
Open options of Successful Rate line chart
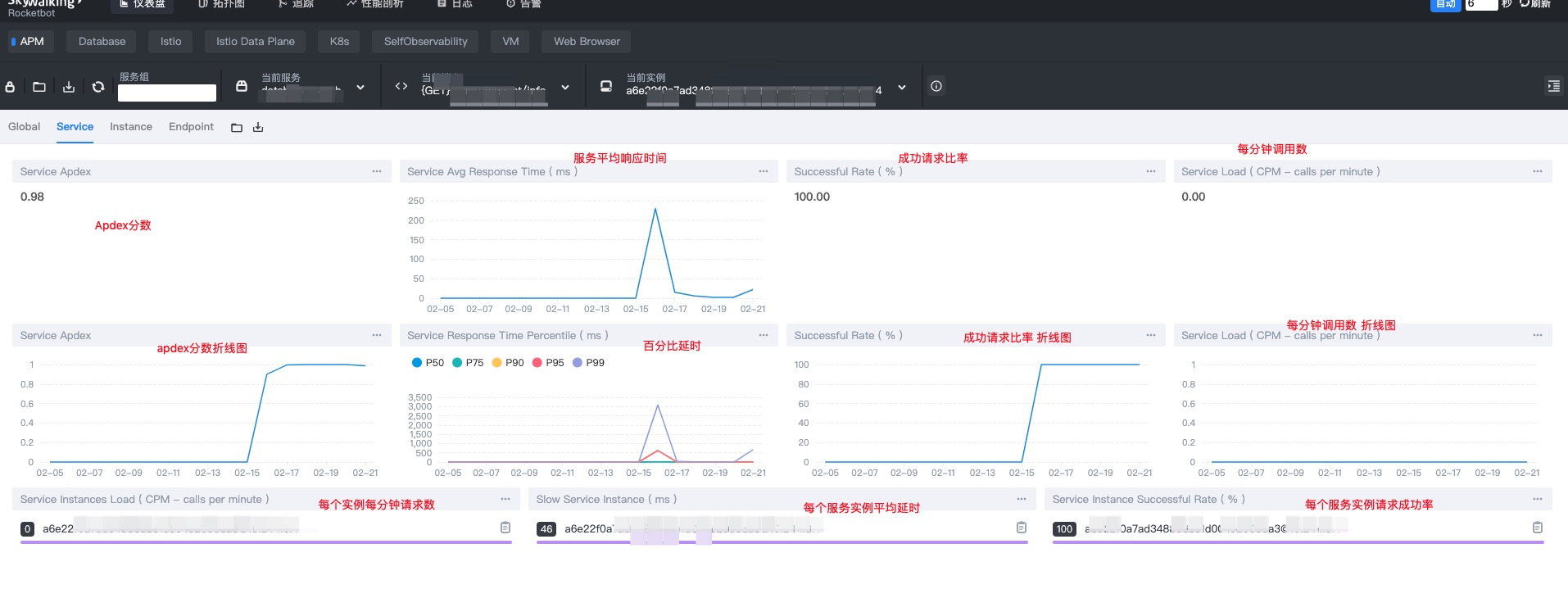(x=1151, y=335)
